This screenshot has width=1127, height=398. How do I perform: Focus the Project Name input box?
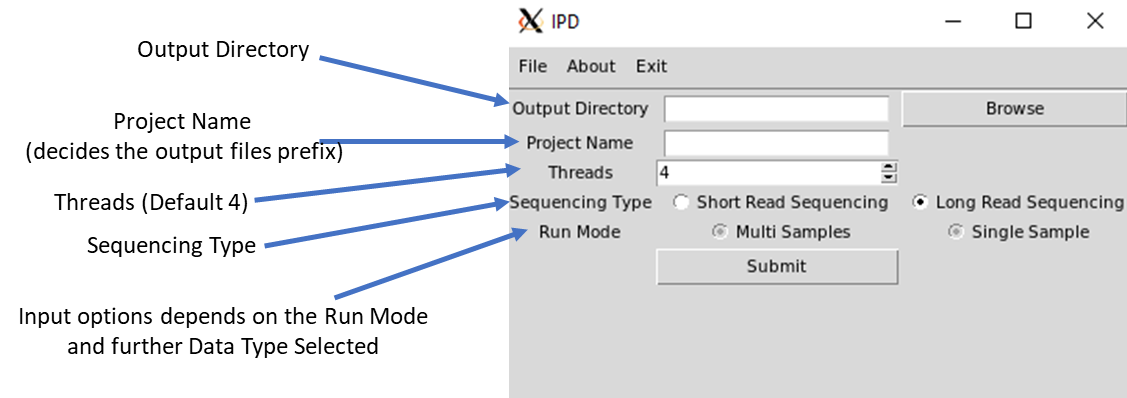coord(776,143)
